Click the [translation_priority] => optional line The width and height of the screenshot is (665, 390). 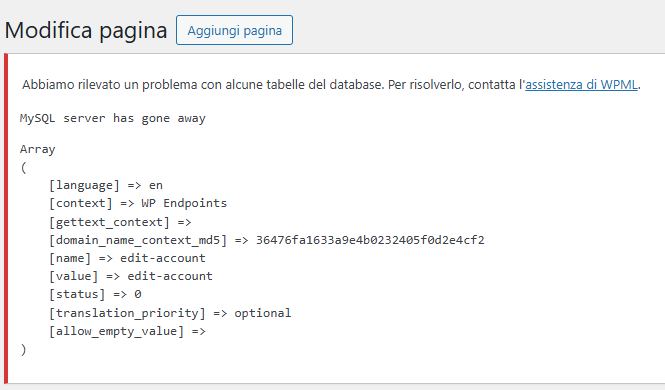point(170,313)
